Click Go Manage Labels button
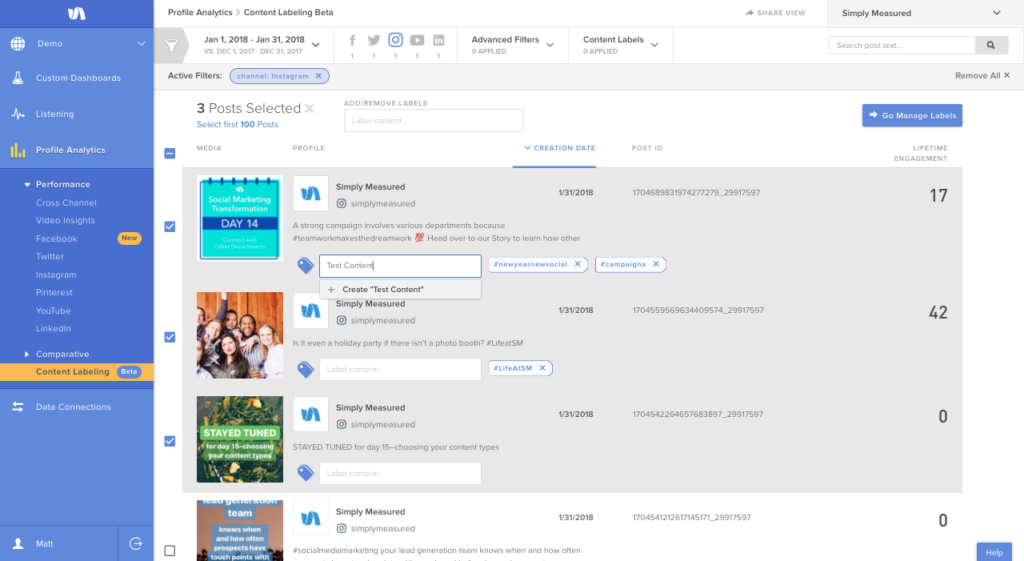Image resolution: width=1024 pixels, height=561 pixels. coord(912,116)
